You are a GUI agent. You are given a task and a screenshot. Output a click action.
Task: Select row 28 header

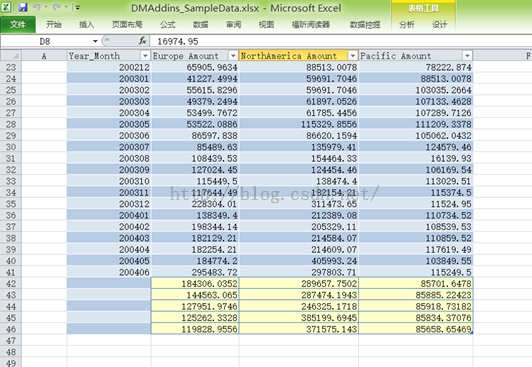11,124
